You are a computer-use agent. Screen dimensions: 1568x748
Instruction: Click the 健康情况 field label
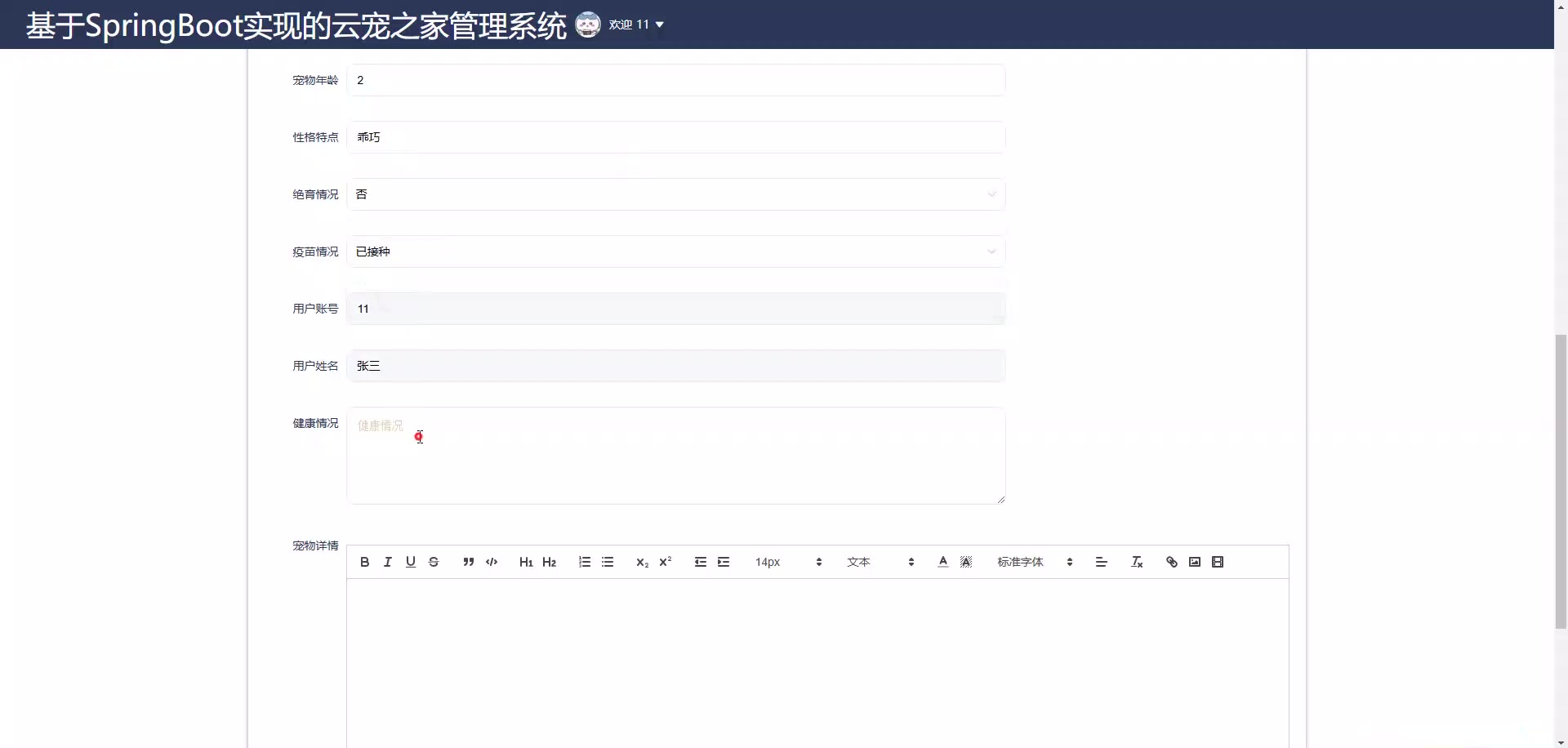315,423
